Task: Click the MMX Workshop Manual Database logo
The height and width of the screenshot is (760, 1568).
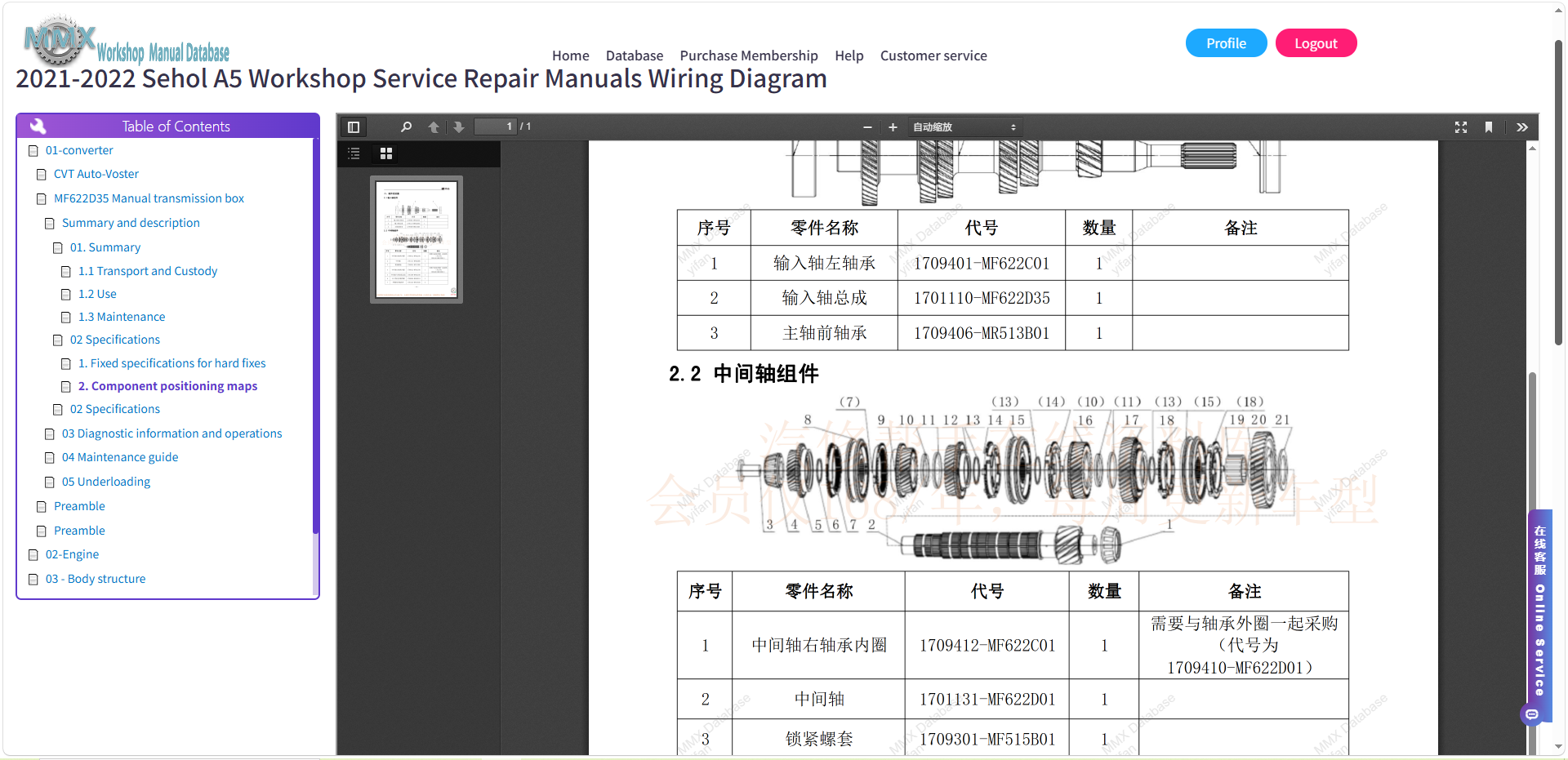Action: [x=127, y=41]
